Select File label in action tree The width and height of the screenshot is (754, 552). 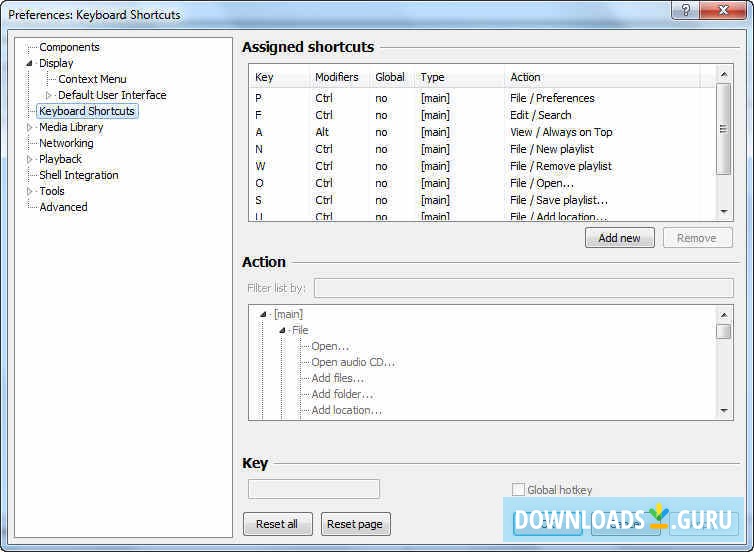click(x=300, y=330)
